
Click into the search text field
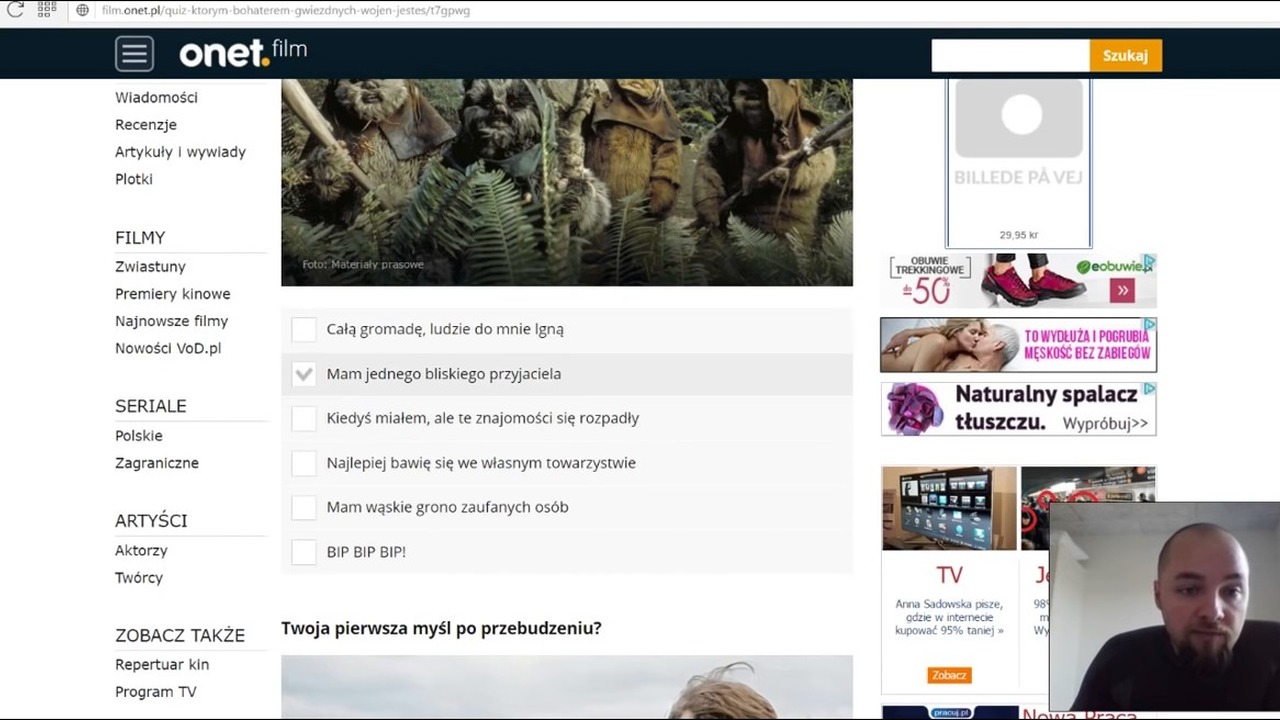coord(1010,56)
